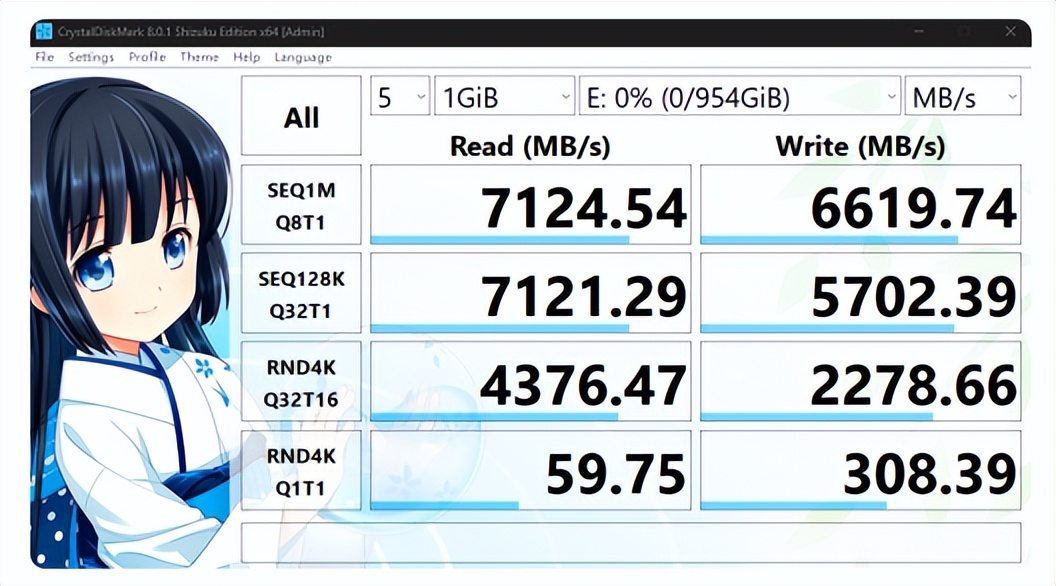Screen dimensions: 1056x586
Task: Run the RND4K Q1T1 test
Action: click(x=300, y=469)
